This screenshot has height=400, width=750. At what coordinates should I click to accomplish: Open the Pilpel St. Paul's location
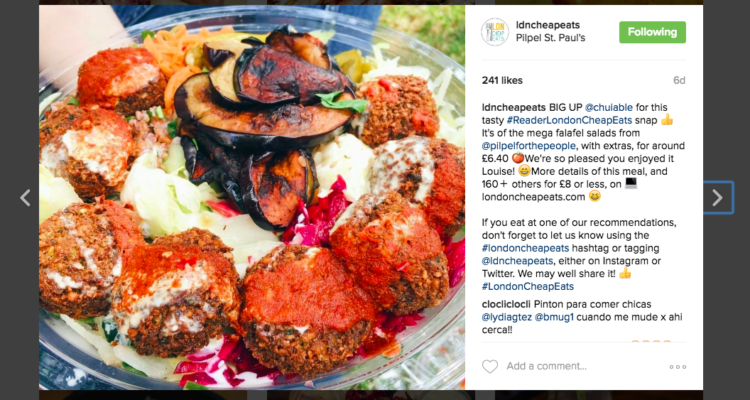tap(551, 38)
